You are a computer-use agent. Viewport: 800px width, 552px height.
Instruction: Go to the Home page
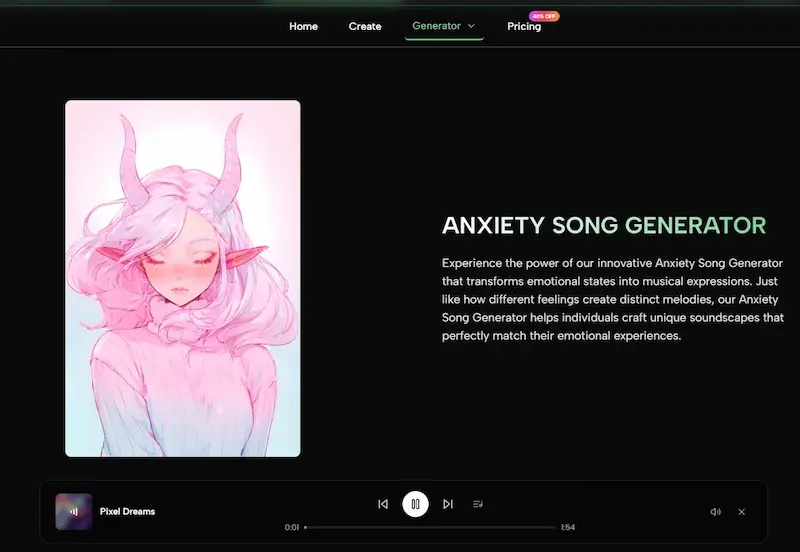[x=304, y=26]
